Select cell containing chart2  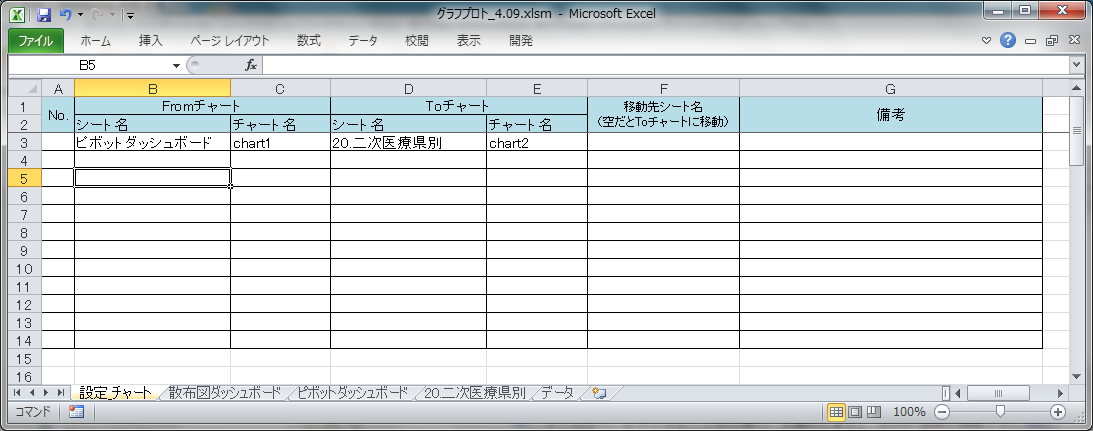coord(537,142)
